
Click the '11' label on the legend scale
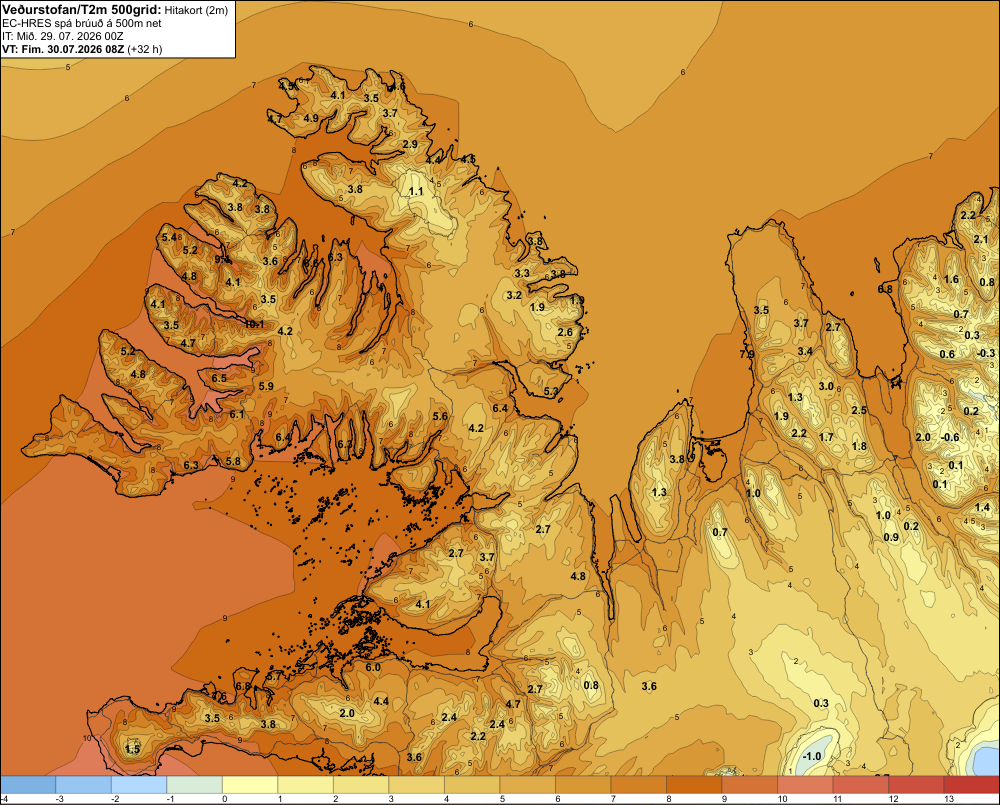[x=838, y=799]
